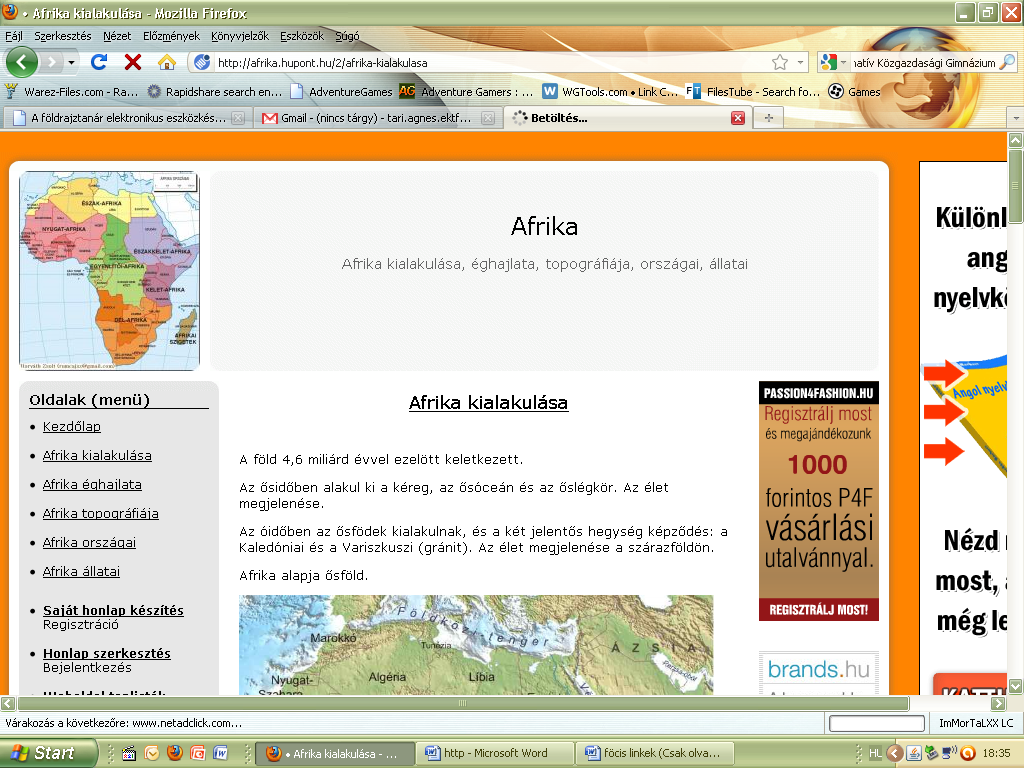Bookmark this page with the star icon
The image size is (1024, 768).
tap(780, 63)
